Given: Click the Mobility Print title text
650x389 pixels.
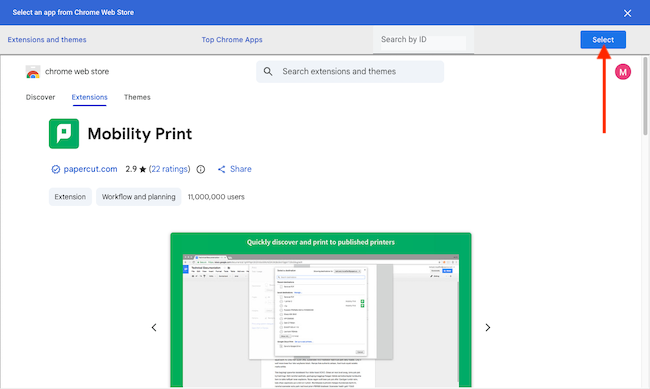Looking at the screenshot, I should point(140,134).
